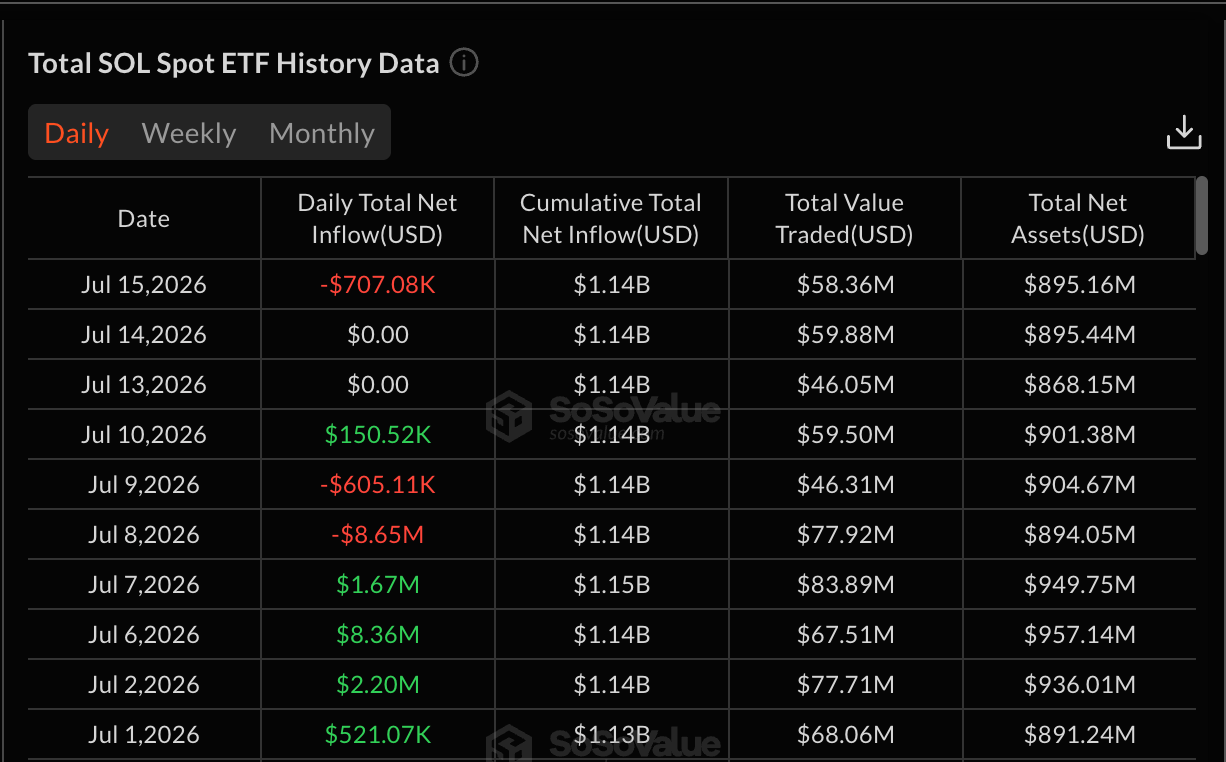
Task: Switch to the Monthly tab
Action: 322,133
